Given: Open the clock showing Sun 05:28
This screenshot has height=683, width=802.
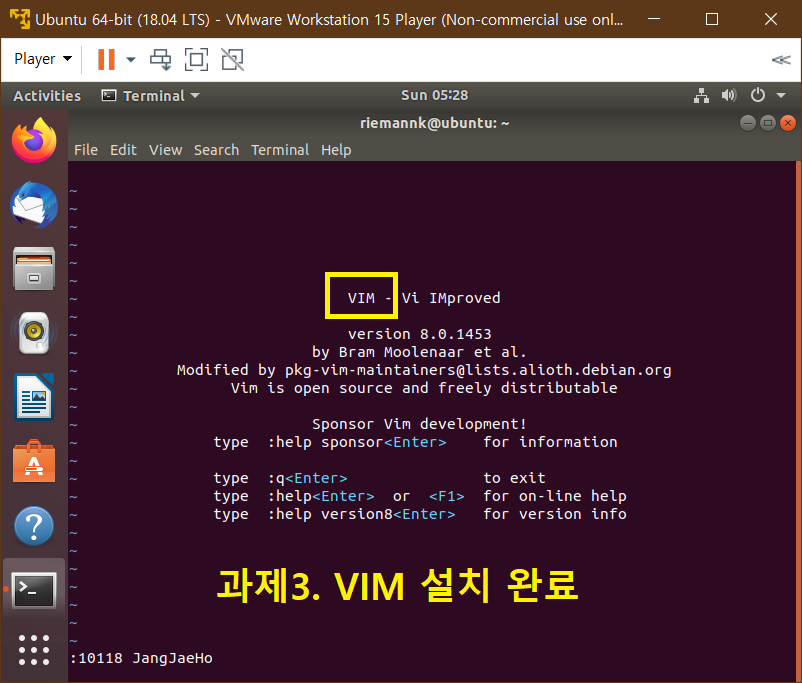Looking at the screenshot, I should [x=434, y=95].
